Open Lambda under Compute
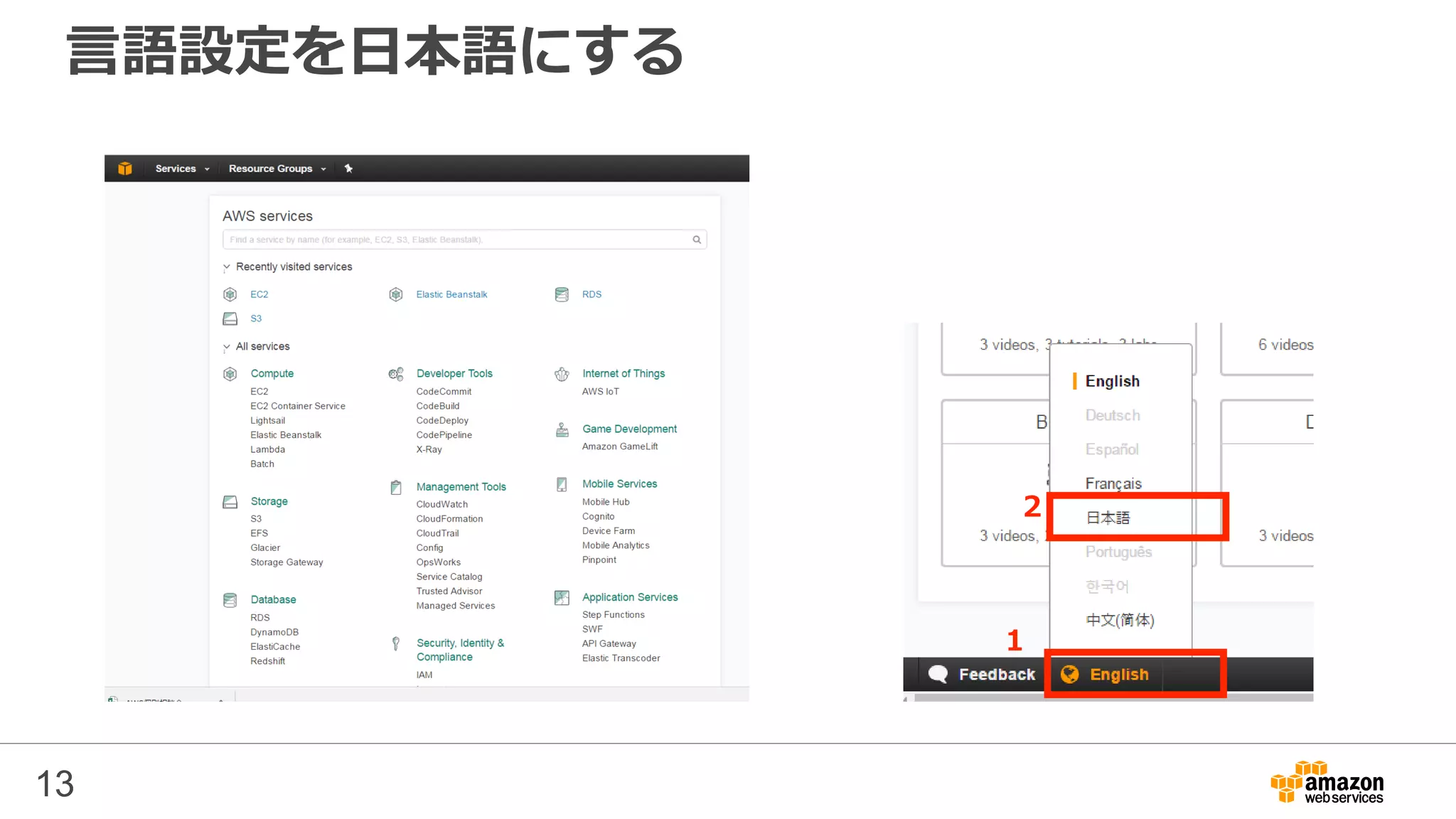1456x819 pixels. tap(267, 449)
